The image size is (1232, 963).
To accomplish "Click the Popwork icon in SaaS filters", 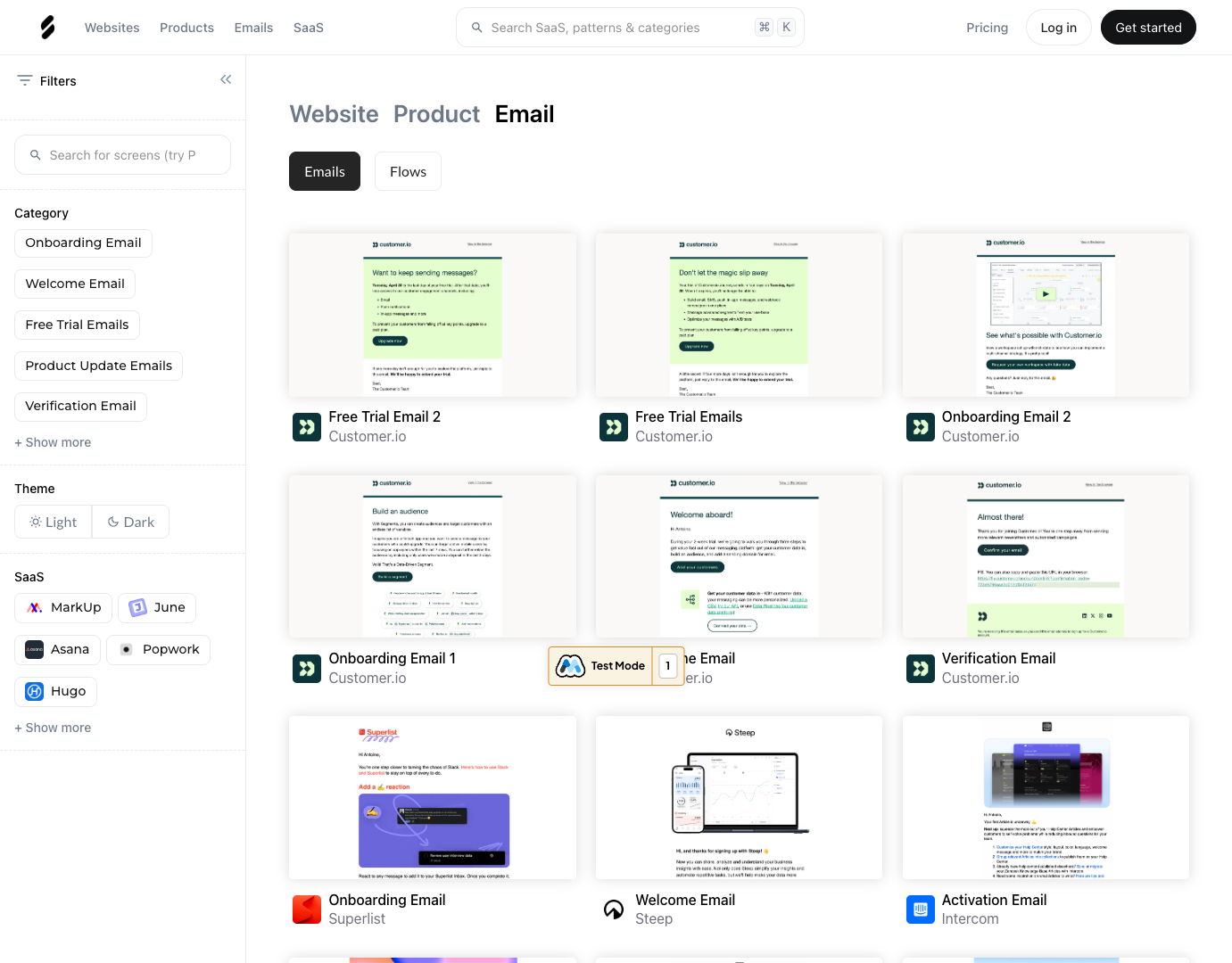I will (x=128, y=649).
